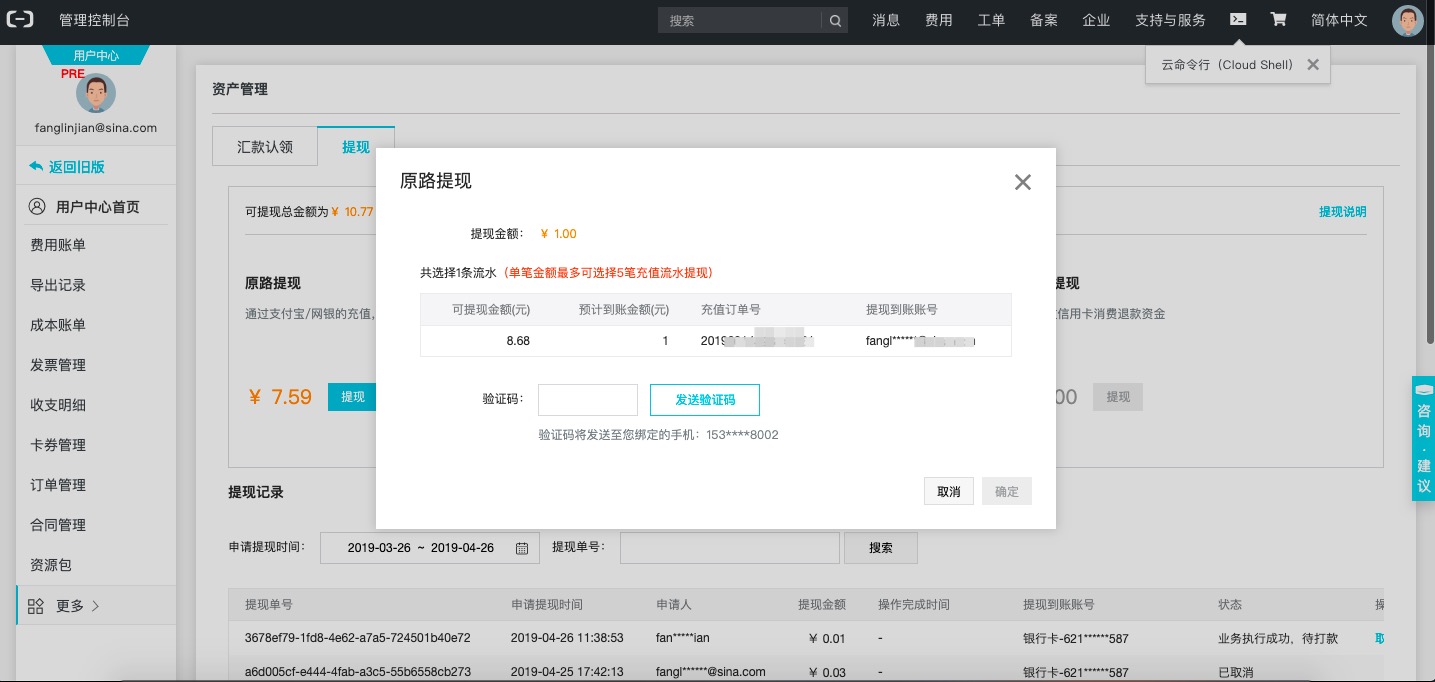The width and height of the screenshot is (1435, 682).
Task: Click the sidebar profile avatar
Action: pyautogui.click(x=96, y=93)
